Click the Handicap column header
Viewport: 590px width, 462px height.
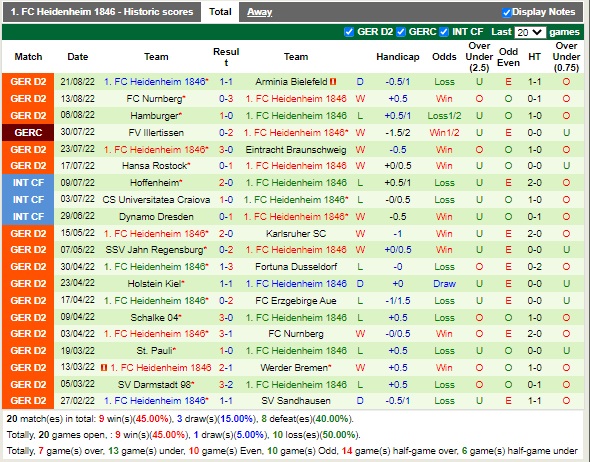[398, 57]
